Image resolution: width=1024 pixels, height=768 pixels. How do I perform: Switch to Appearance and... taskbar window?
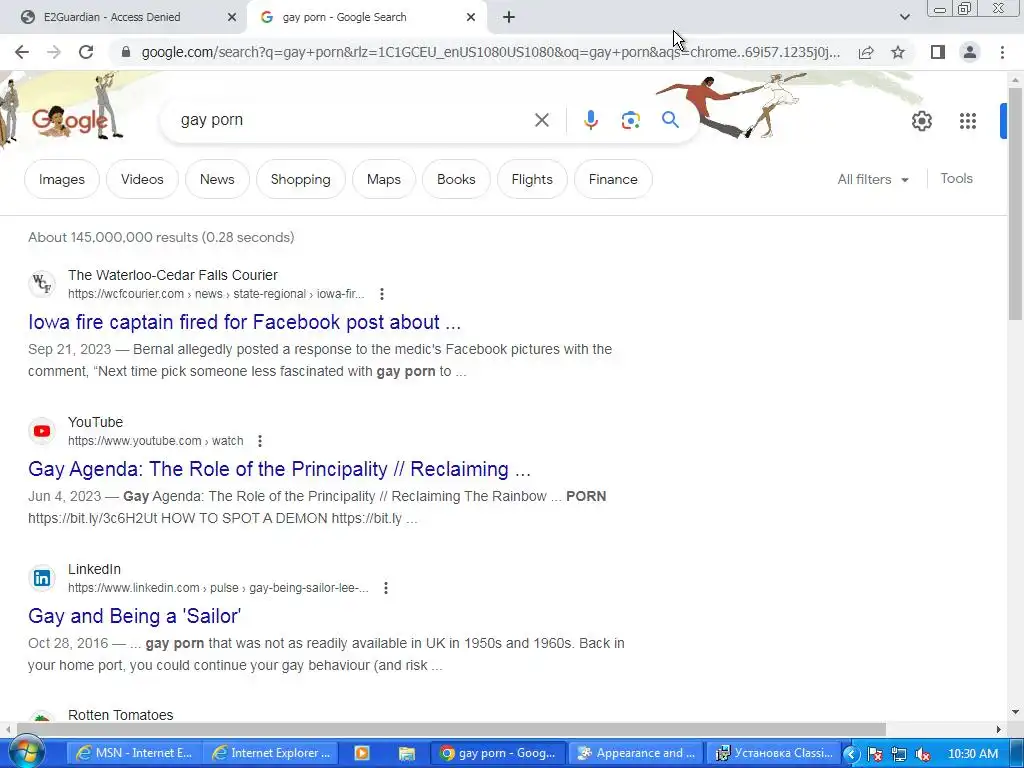636,753
